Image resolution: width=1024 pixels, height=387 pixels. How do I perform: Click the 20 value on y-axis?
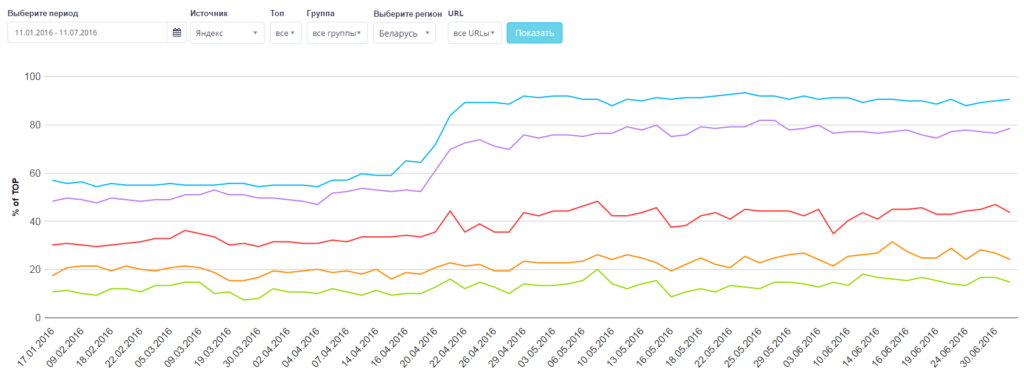[36, 270]
